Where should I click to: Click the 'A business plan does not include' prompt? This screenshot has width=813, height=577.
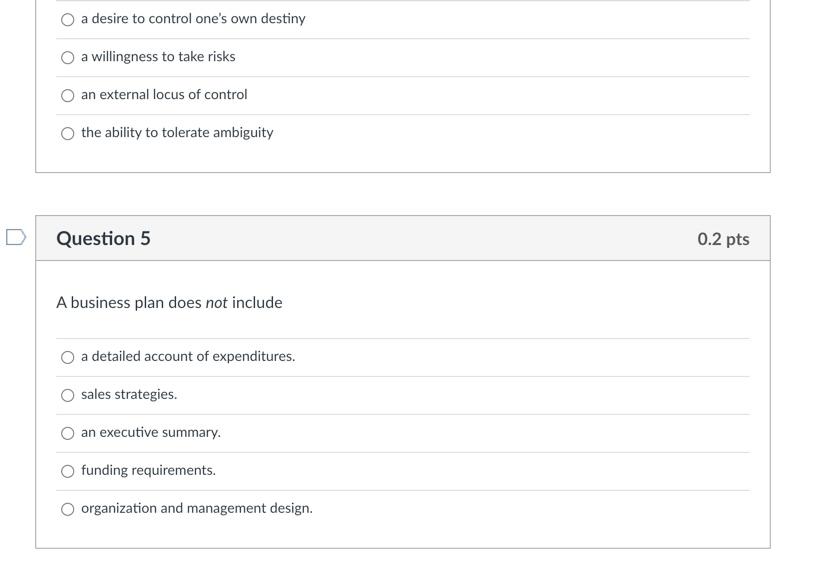(169, 302)
